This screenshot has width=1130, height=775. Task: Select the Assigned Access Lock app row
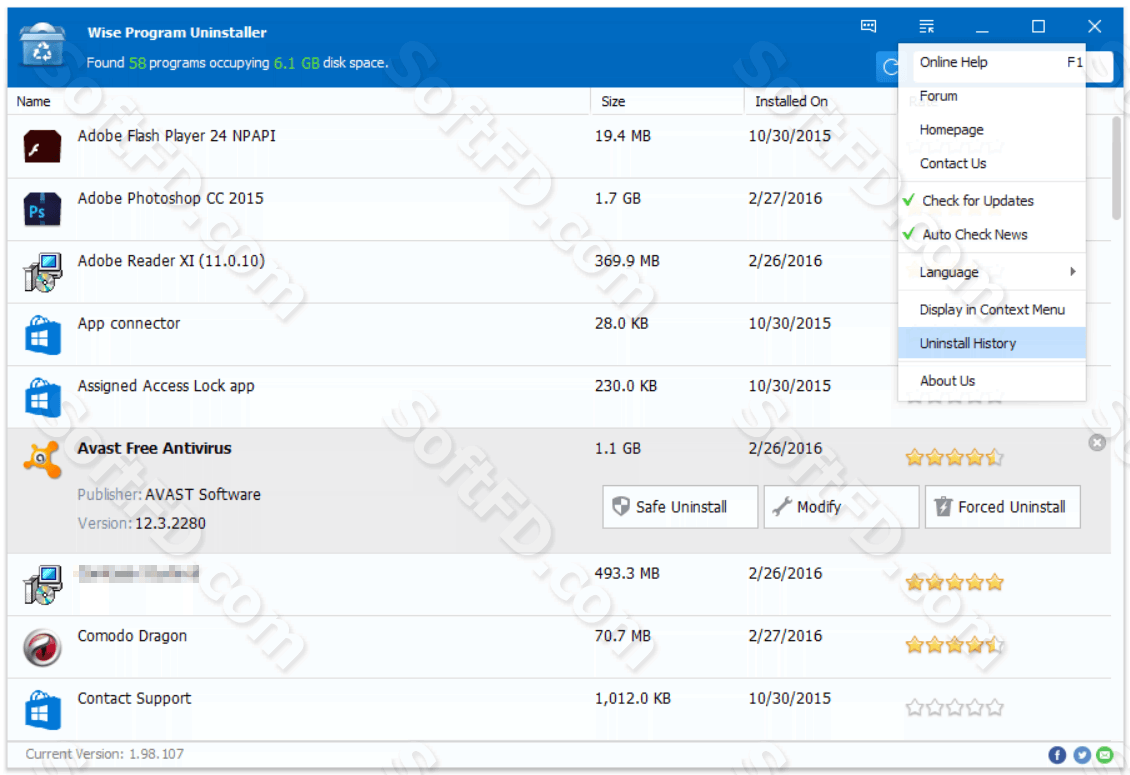559,397
